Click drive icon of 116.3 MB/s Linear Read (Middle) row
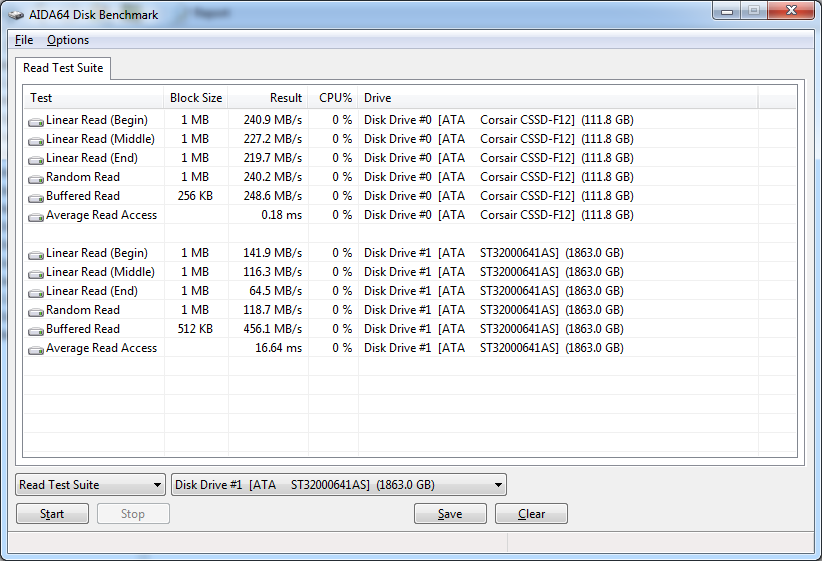 point(36,274)
